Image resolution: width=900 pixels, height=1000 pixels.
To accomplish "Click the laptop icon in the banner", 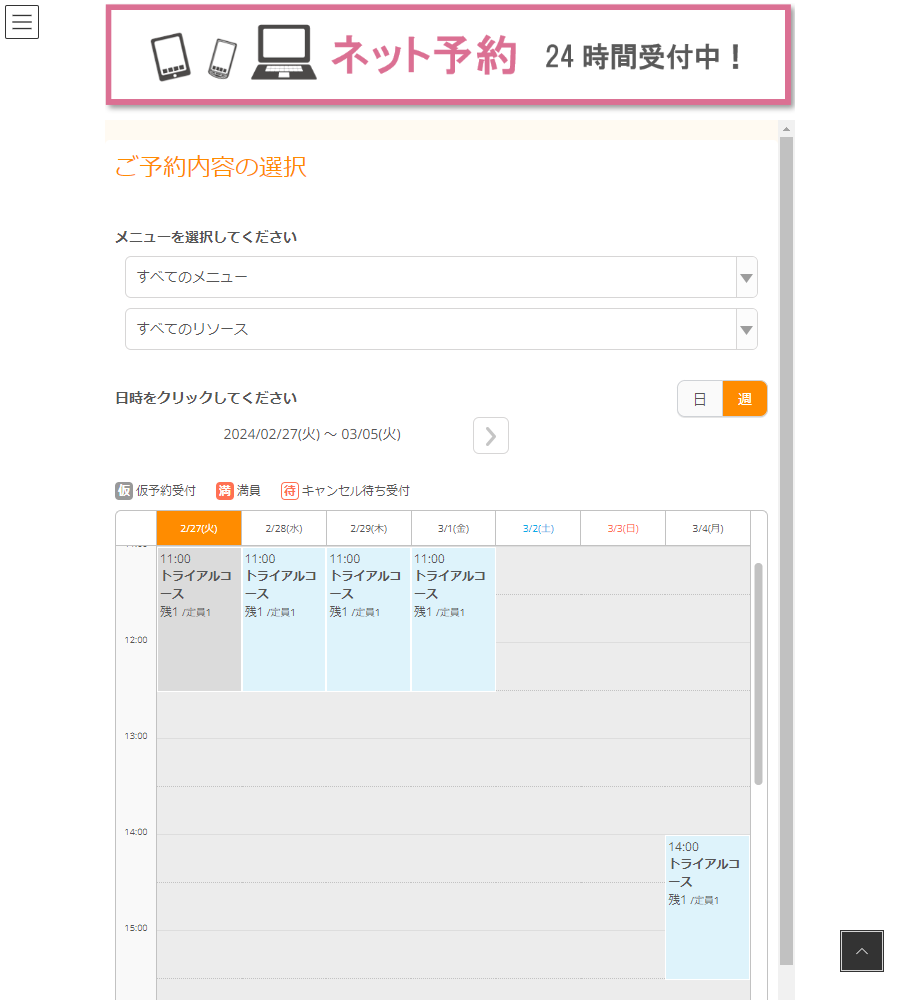I will (284, 53).
